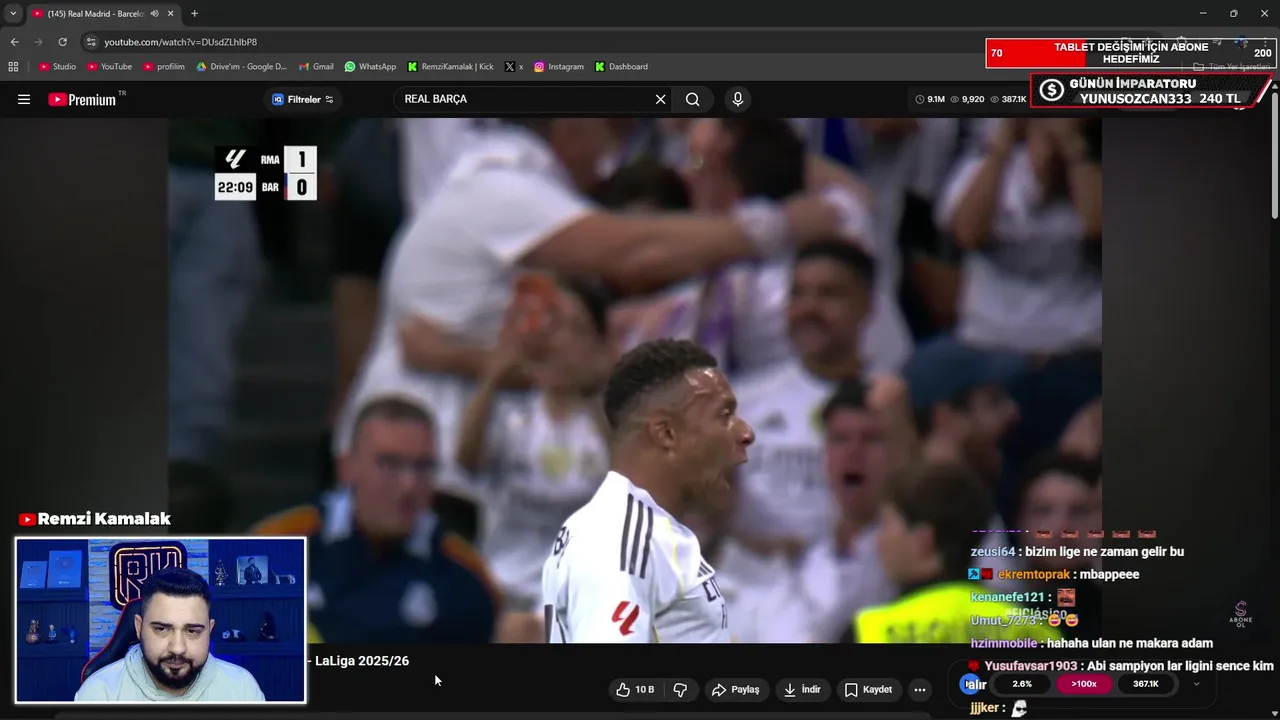Go back in the browser
Screen dimensions: 1280x720
[x=14, y=42]
